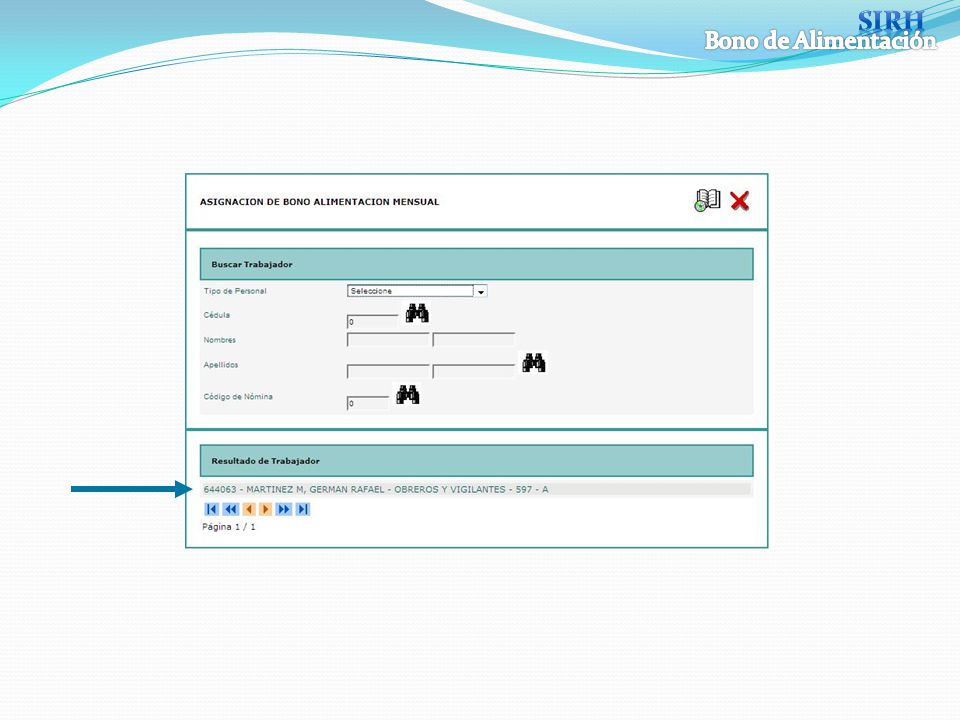Open the help book icon

[707, 201]
